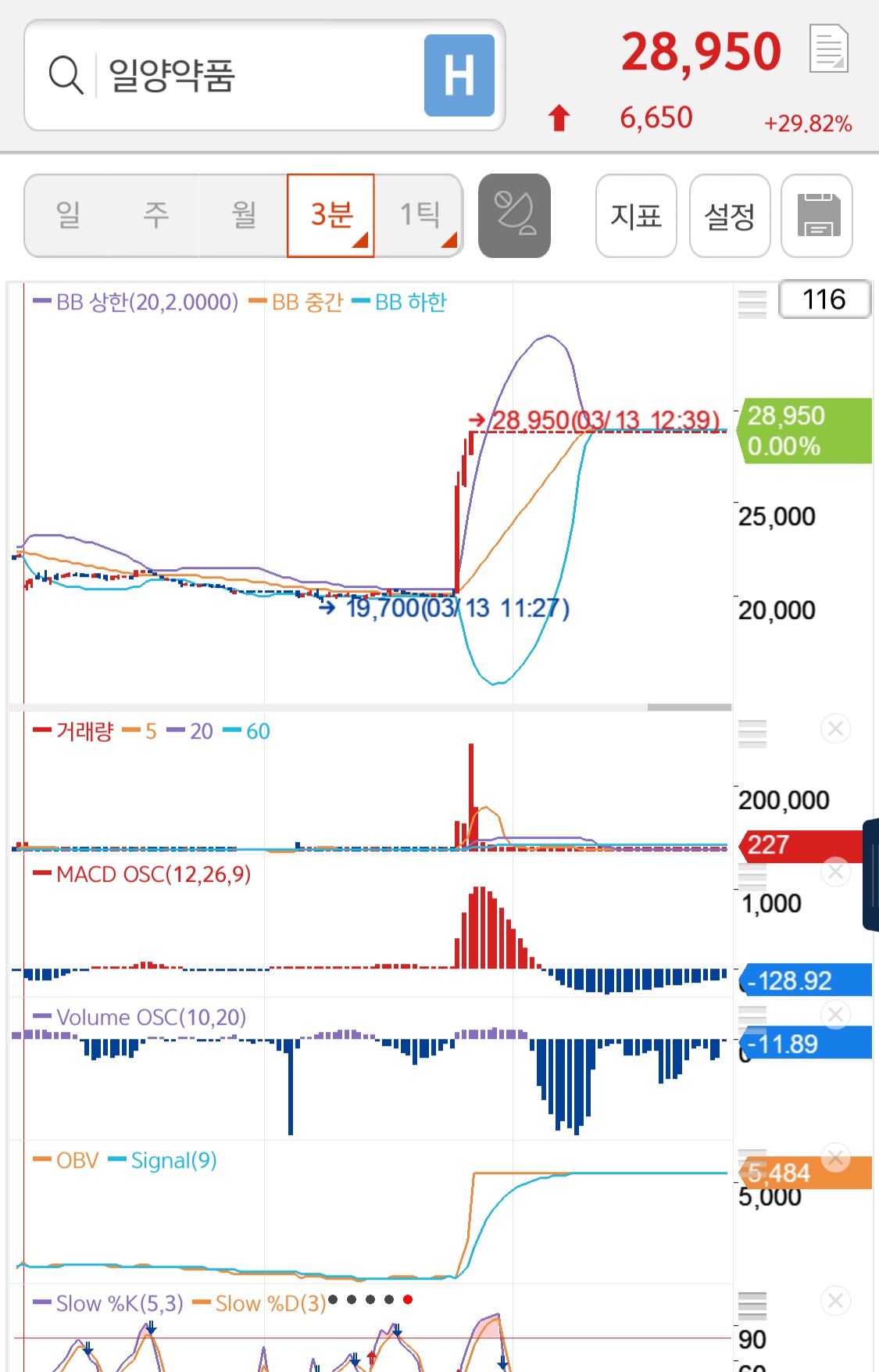This screenshot has width=879, height=1372.
Task: Select the 일 daily chart tab
Action: (68, 215)
